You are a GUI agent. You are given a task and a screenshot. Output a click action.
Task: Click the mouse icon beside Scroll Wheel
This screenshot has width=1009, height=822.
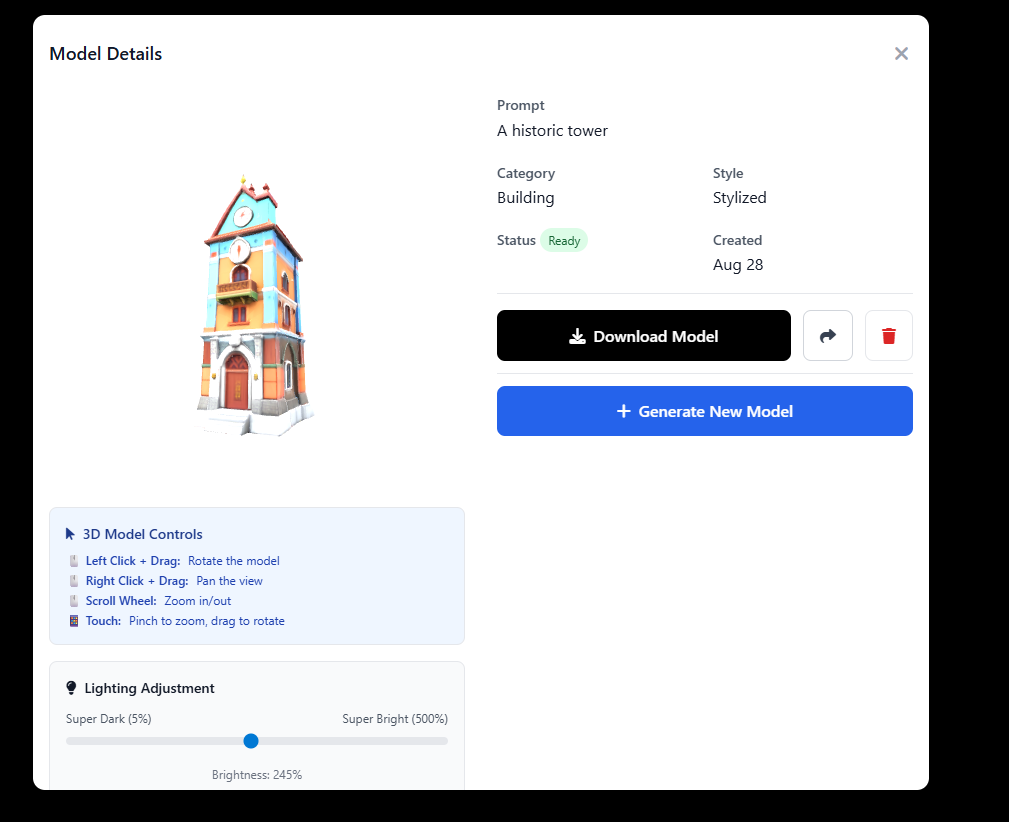click(73, 601)
